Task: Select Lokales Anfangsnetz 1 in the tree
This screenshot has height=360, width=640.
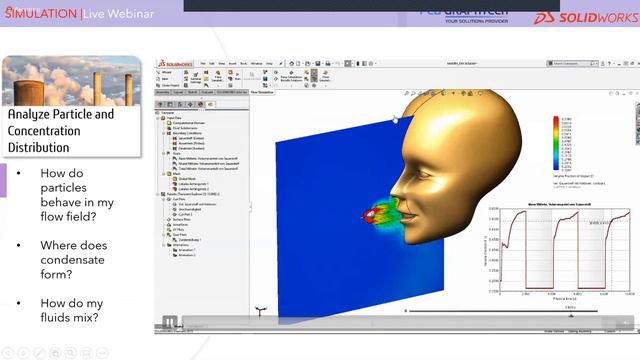Action: pos(190,184)
